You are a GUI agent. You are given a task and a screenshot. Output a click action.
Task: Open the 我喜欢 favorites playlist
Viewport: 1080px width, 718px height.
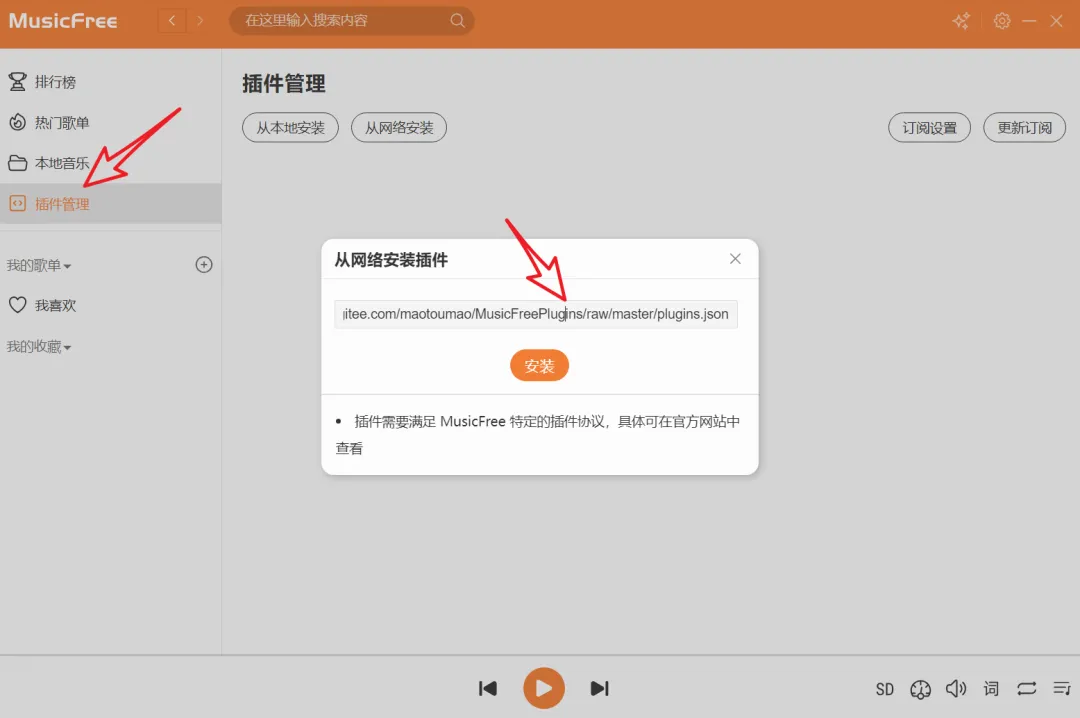click(x=110, y=305)
